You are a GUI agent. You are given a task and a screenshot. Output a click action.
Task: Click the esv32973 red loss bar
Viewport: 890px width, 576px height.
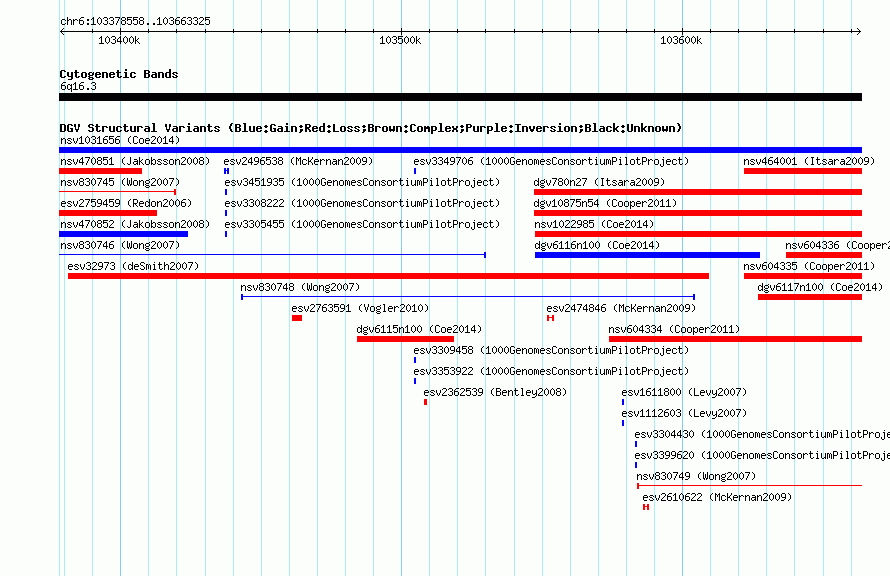(388, 276)
